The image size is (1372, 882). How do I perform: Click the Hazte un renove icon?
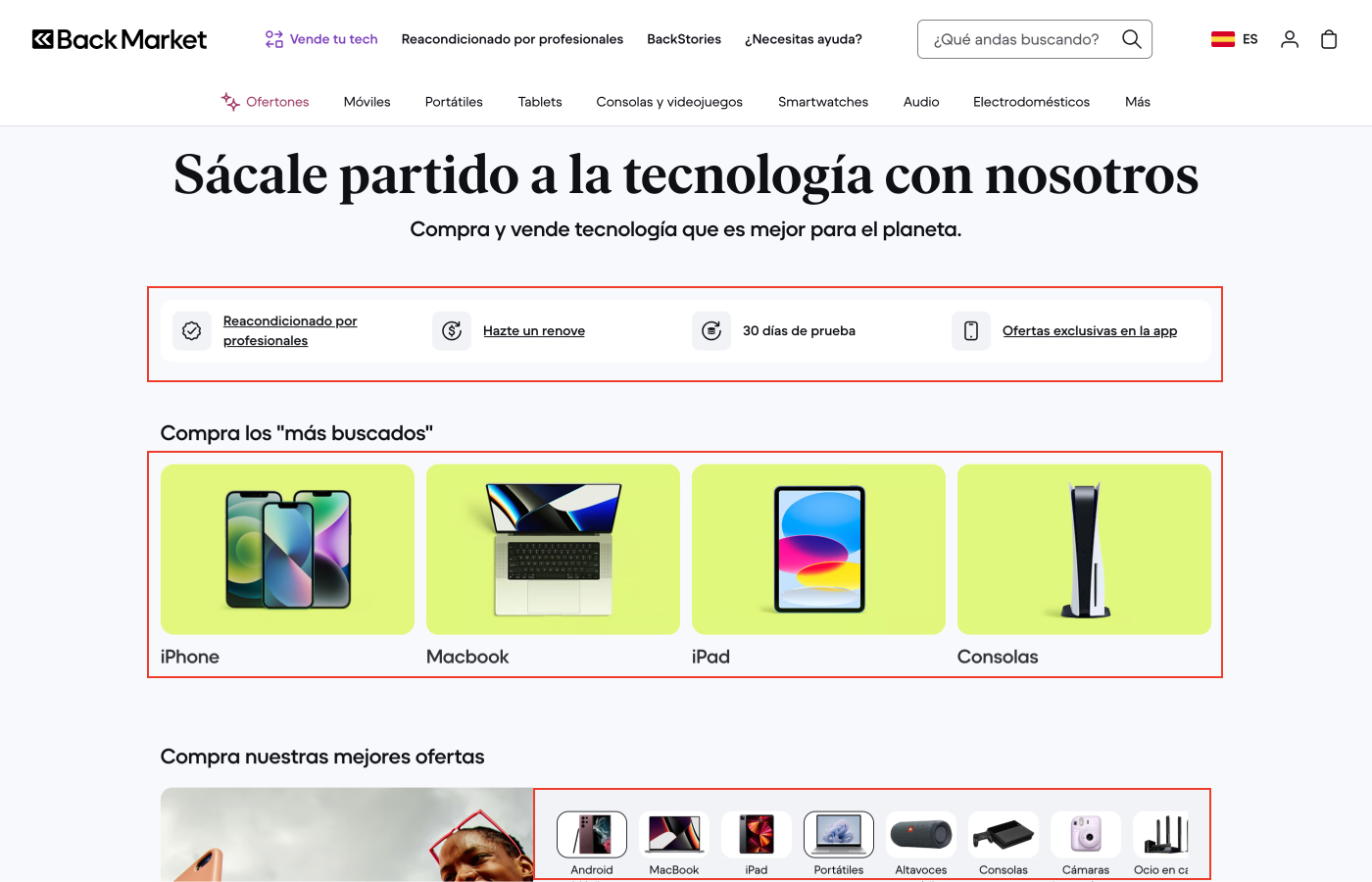point(452,331)
